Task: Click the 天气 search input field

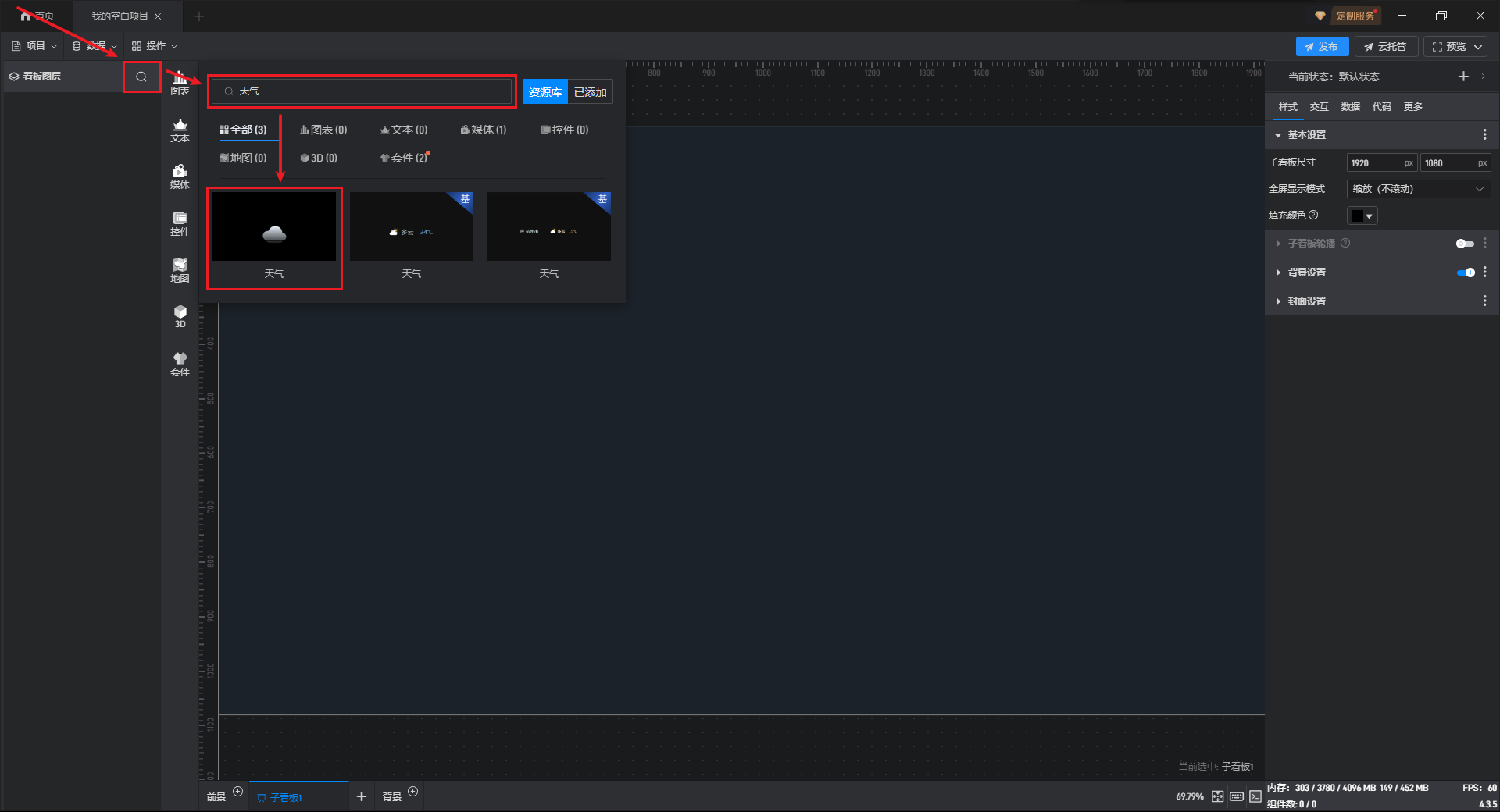Action: click(362, 91)
